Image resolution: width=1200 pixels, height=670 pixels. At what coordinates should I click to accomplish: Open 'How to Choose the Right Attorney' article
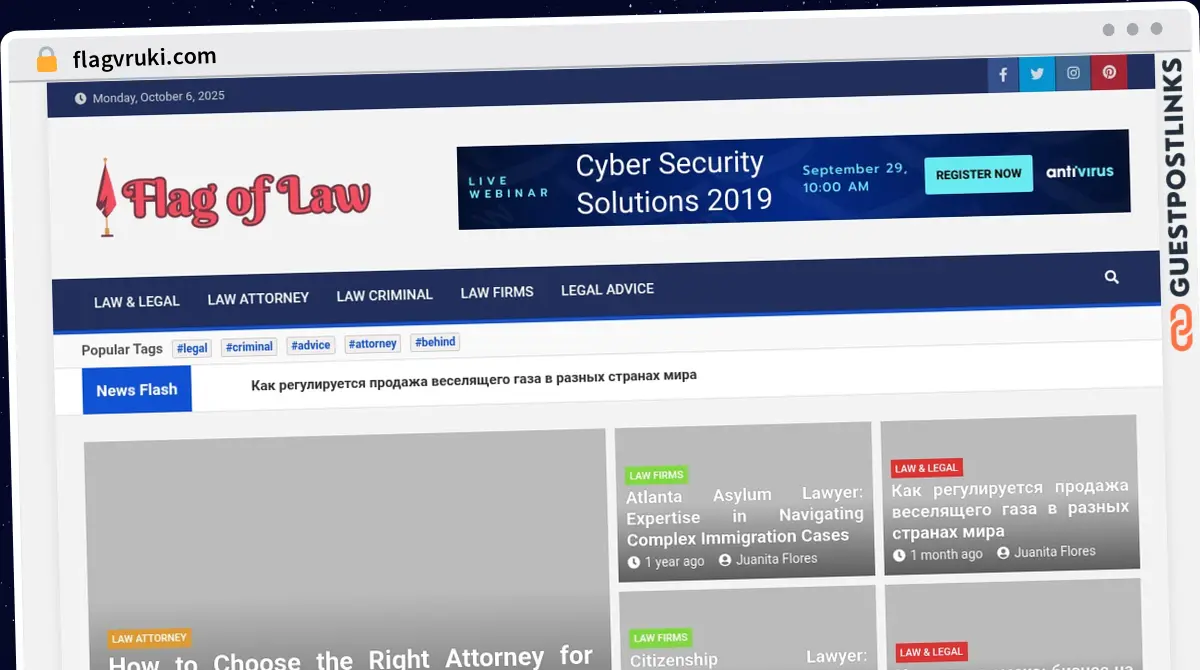pos(351,658)
